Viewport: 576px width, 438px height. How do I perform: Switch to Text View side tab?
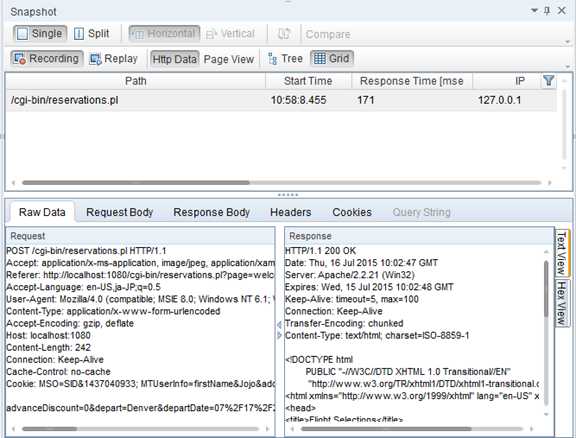(x=561, y=253)
